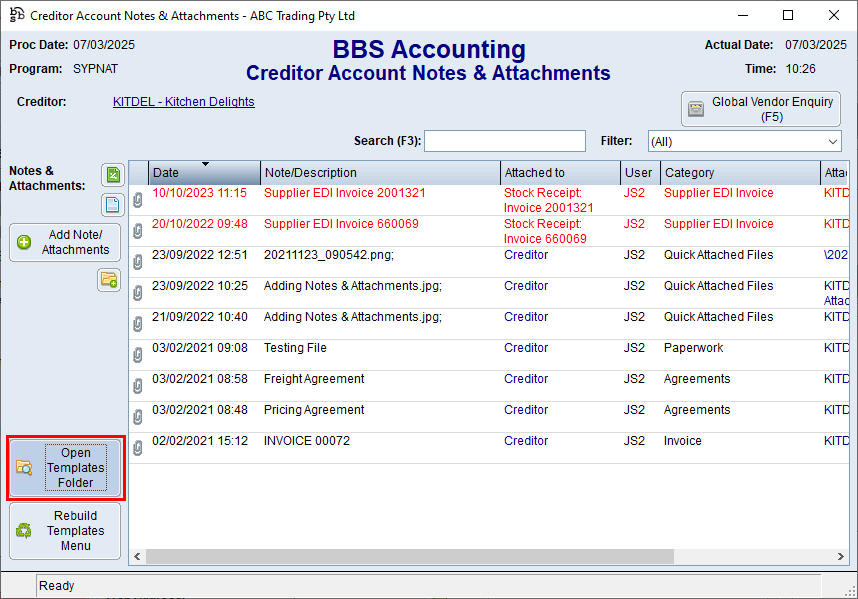The height and width of the screenshot is (599, 858).
Task: Click Open Templates Folder button
Action: (x=65, y=468)
